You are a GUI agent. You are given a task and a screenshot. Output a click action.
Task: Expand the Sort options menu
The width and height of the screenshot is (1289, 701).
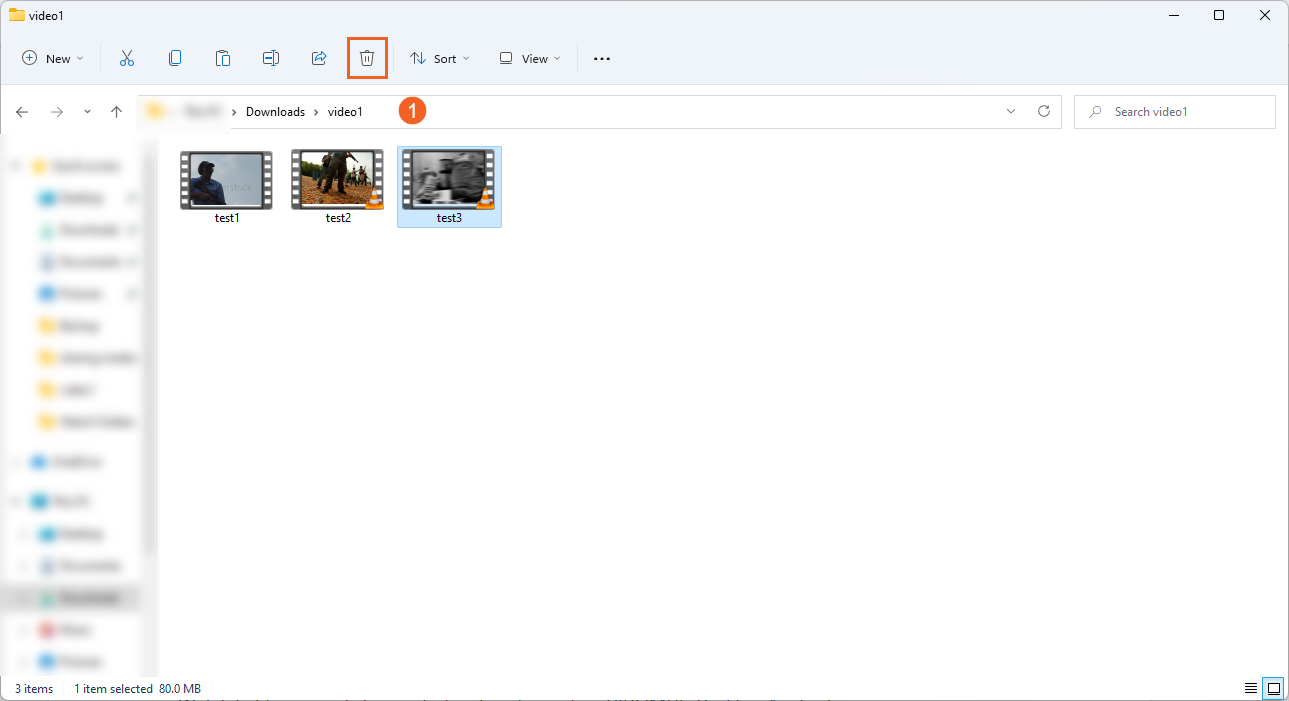440,59
